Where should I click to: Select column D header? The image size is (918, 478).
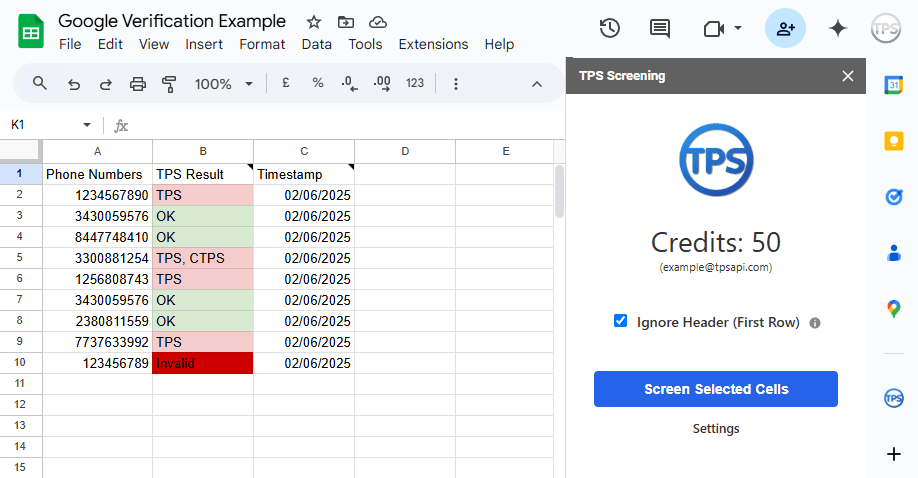tap(405, 151)
